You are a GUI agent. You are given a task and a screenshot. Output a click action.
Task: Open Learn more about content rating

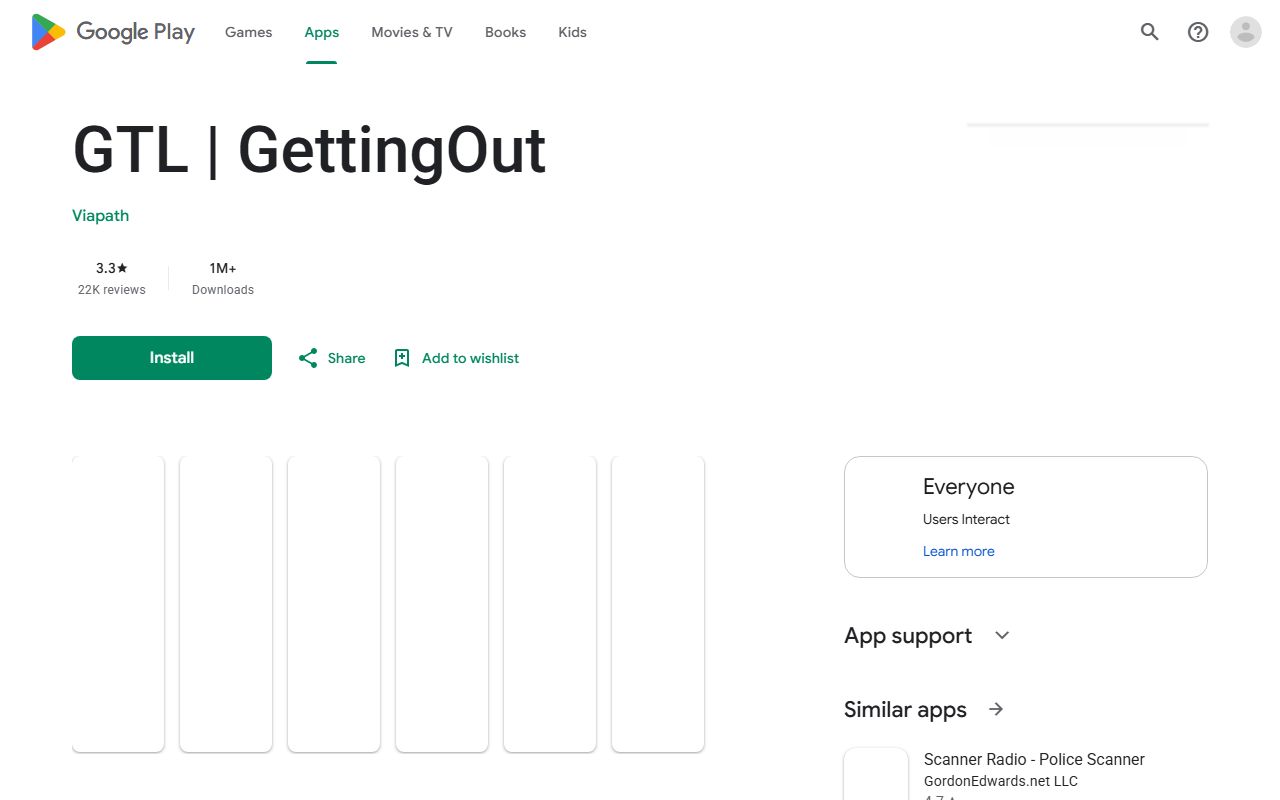[x=959, y=551]
